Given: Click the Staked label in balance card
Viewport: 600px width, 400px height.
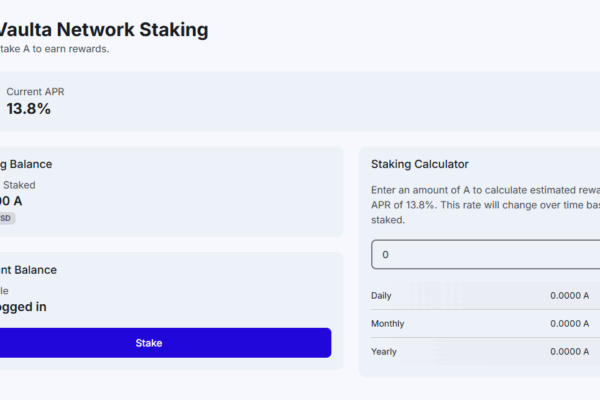Looking at the screenshot, I should coord(19,185).
